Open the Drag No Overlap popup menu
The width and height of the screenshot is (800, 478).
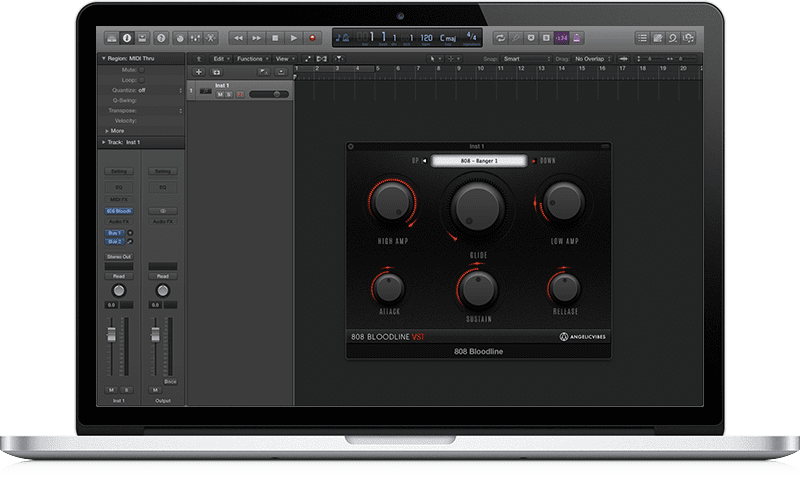(592, 59)
